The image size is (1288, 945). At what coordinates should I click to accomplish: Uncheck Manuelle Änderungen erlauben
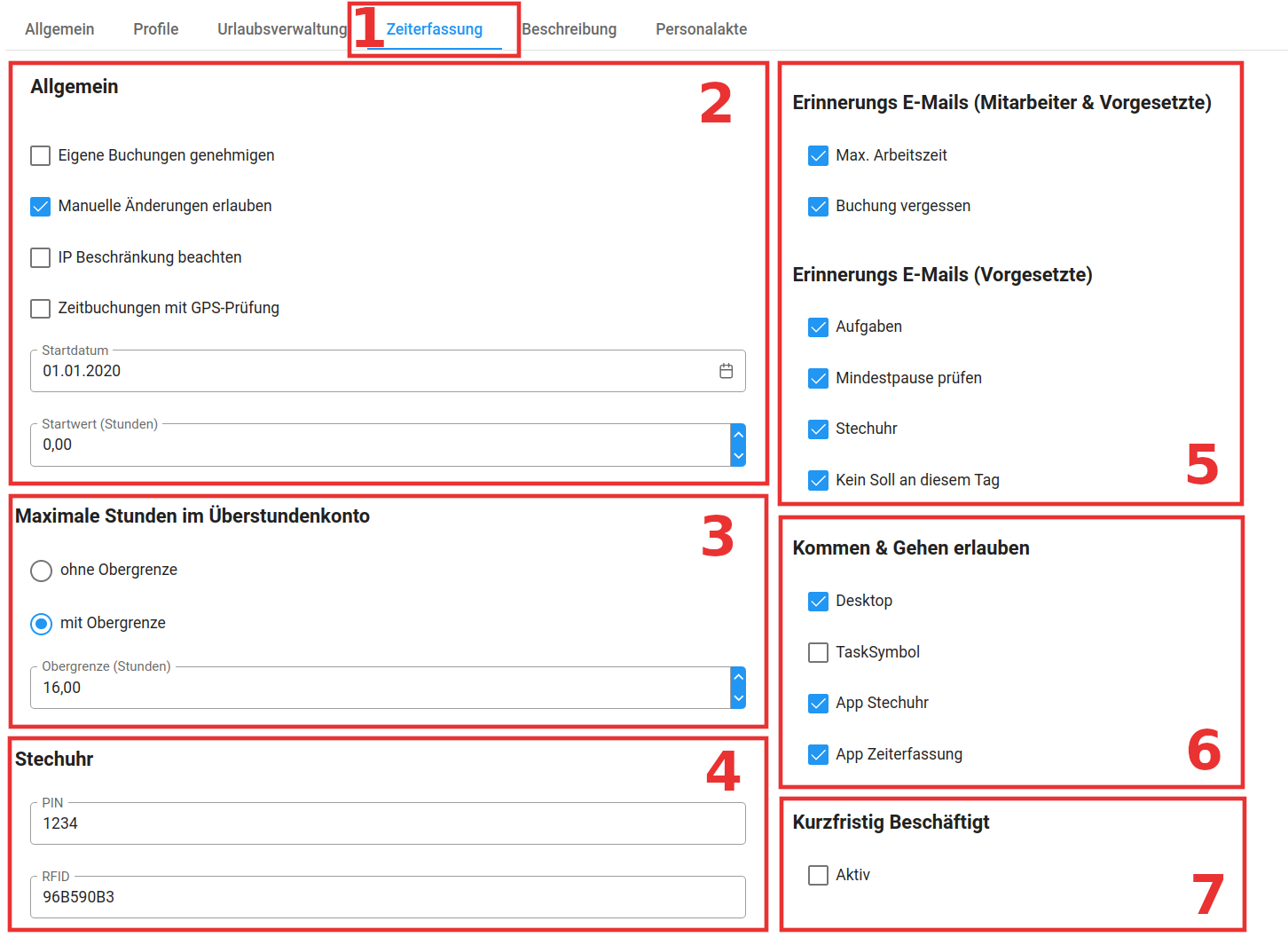click(x=41, y=207)
